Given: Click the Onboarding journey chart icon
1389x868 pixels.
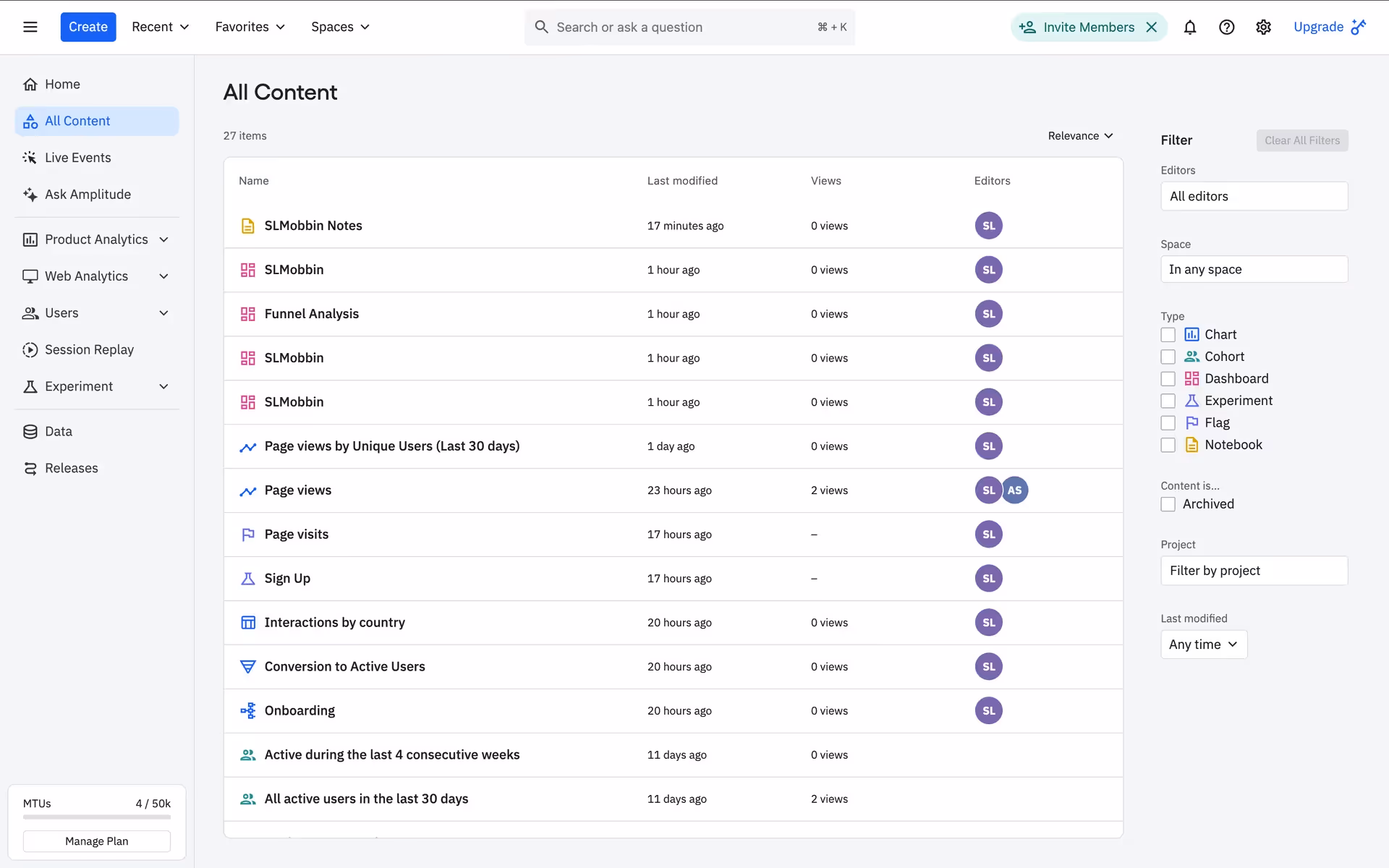Looking at the screenshot, I should coord(247,711).
